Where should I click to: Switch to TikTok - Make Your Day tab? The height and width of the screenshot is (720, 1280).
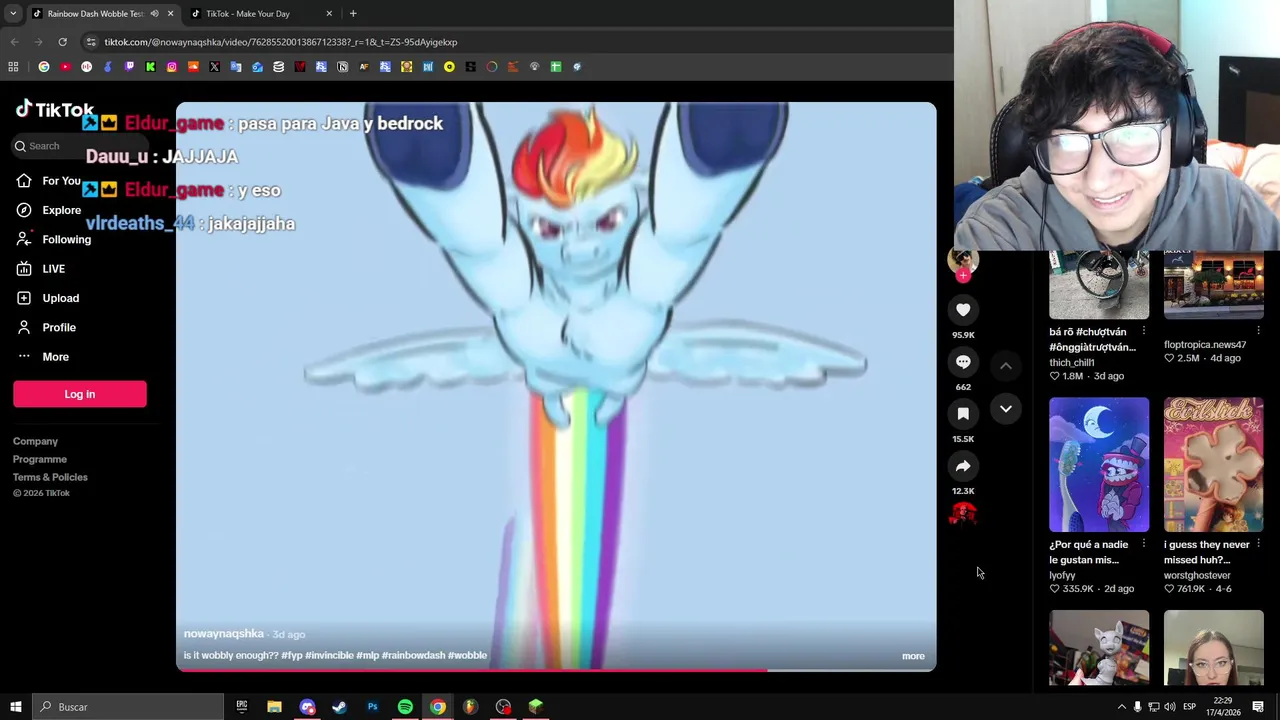coord(262,14)
